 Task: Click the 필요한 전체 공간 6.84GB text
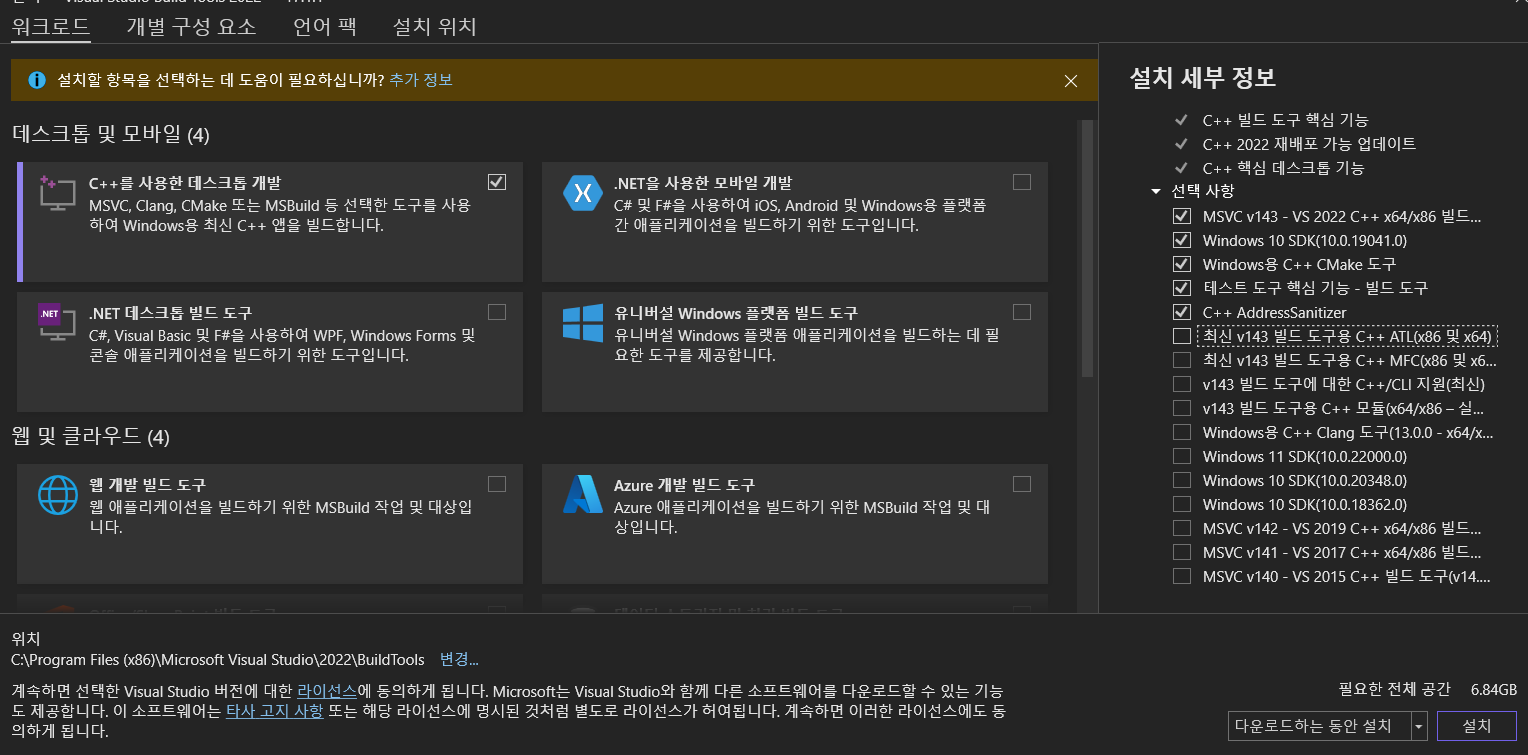[x=1428, y=690]
